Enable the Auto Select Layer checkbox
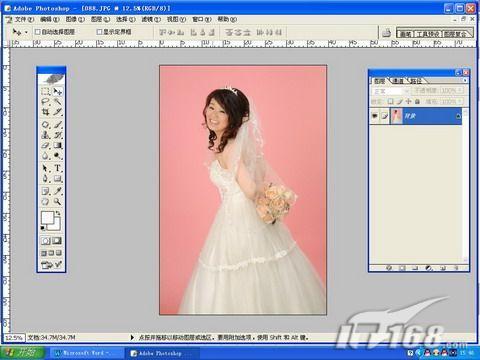The width and height of the screenshot is (480, 360). pyautogui.click(x=38, y=32)
